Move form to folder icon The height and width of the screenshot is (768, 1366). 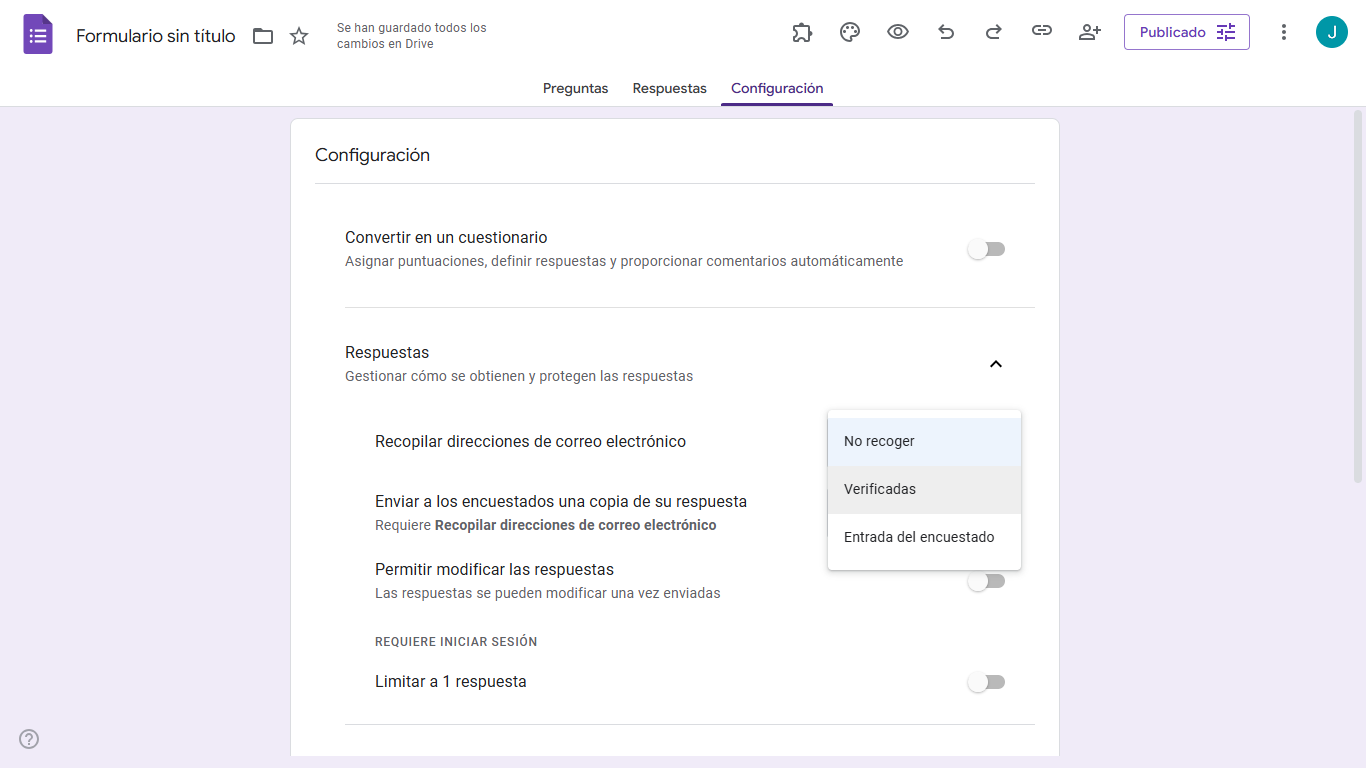(x=263, y=36)
